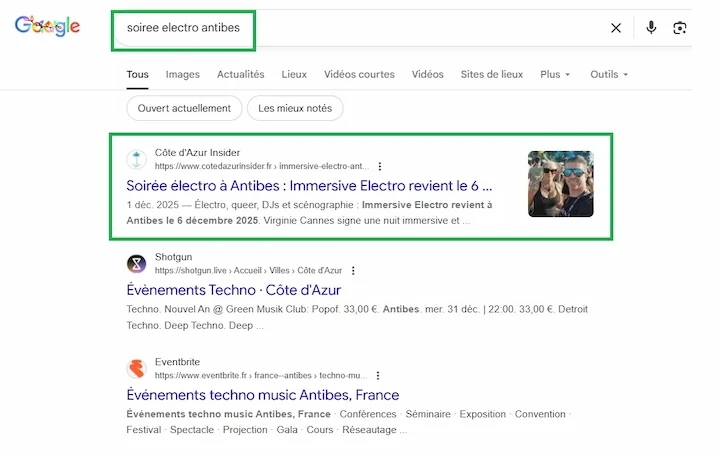
Task: Click the Eventbrite orange favicon
Action: tap(136, 368)
